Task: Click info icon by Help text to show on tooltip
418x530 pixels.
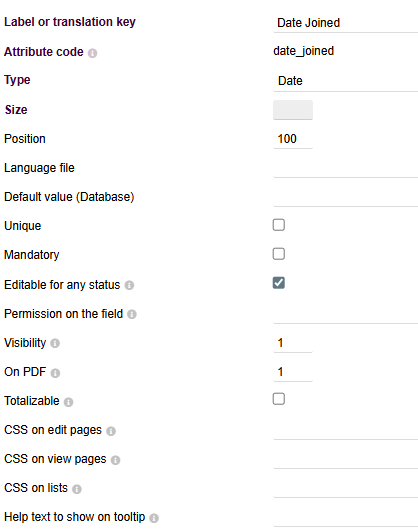Action: pos(154,518)
